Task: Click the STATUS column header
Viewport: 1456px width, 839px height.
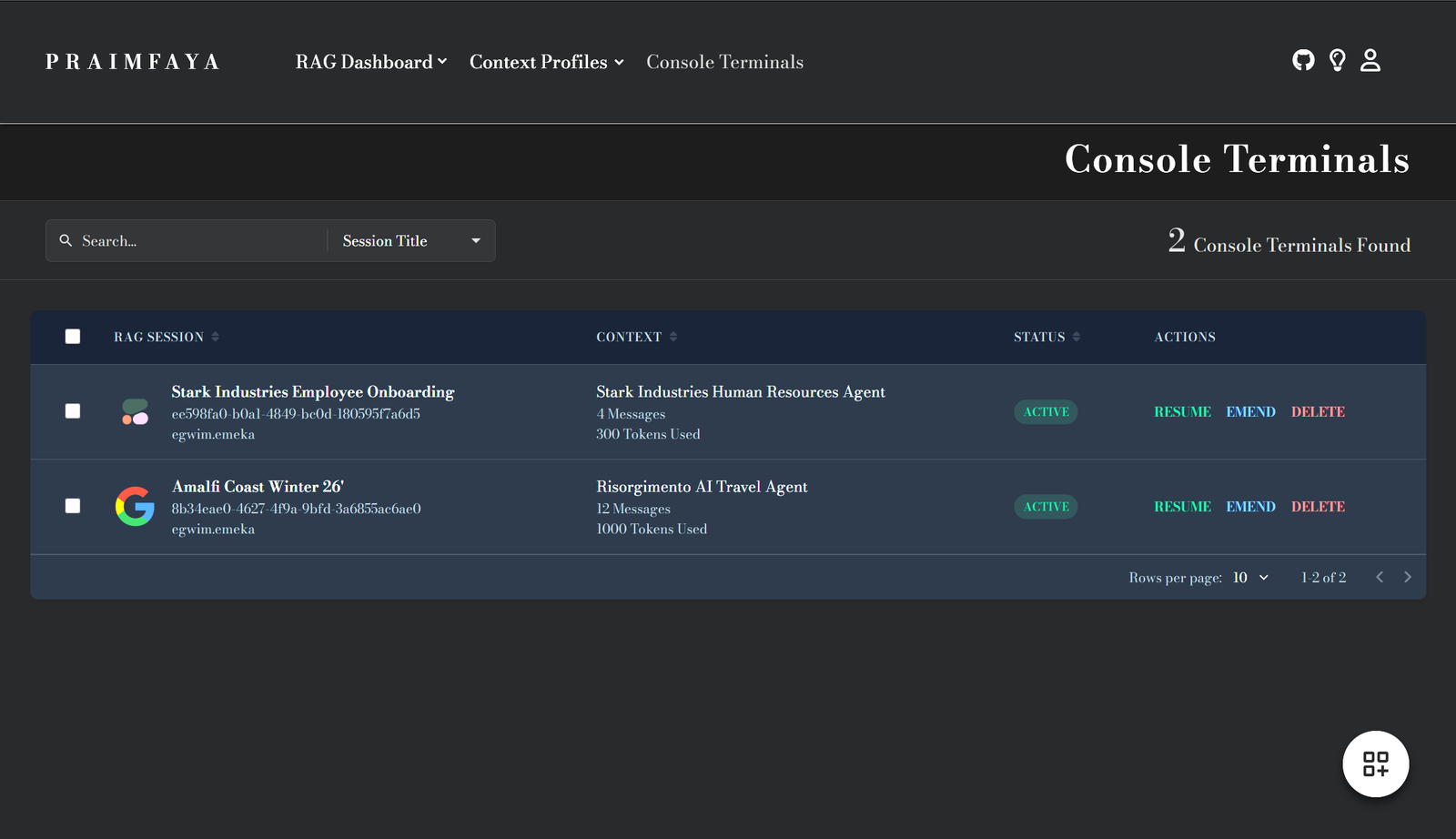Action: coord(1039,337)
